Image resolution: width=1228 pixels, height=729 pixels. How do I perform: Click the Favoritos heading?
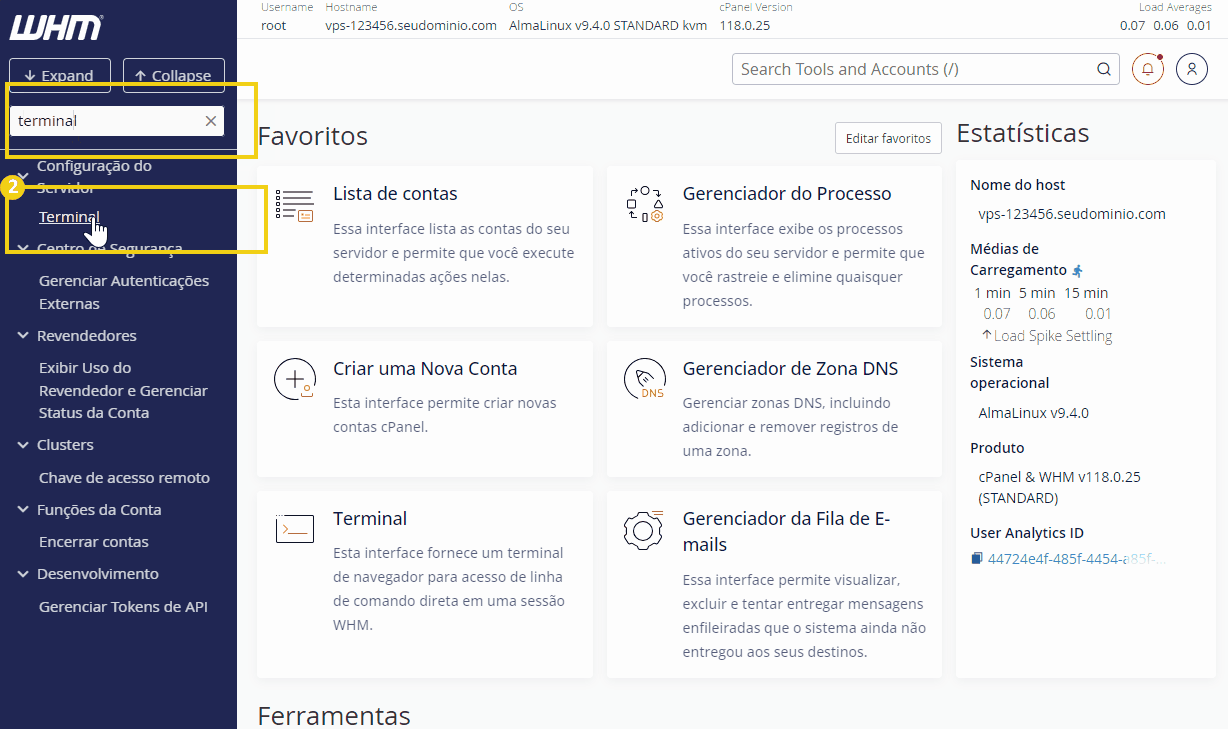click(313, 136)
